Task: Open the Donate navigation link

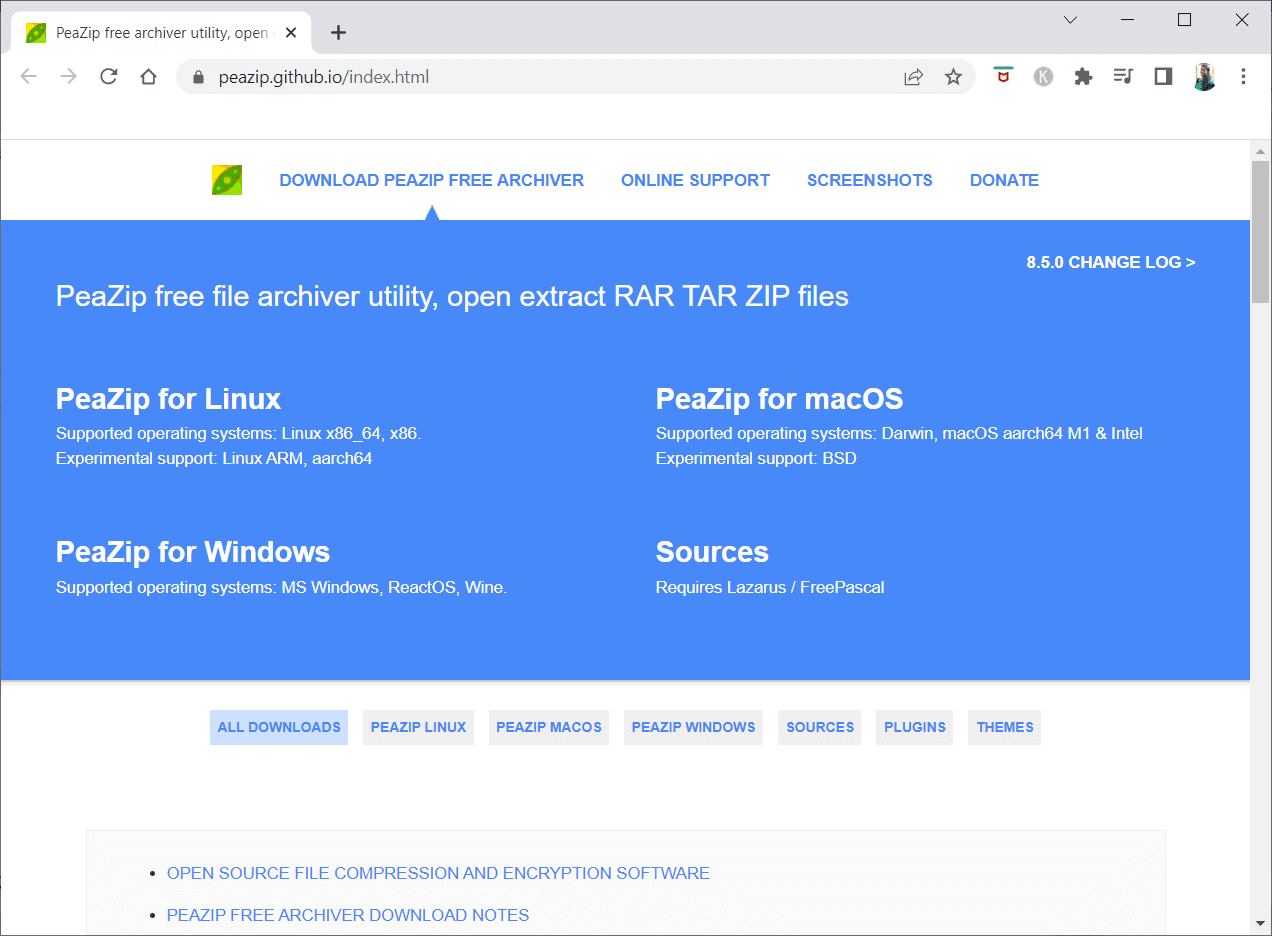Action: click(x=1004, y=180)
